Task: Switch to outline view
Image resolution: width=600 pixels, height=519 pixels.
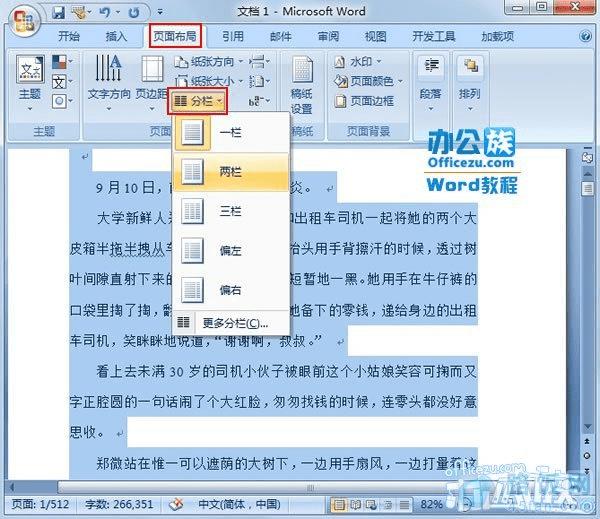Action: [388, 505]
